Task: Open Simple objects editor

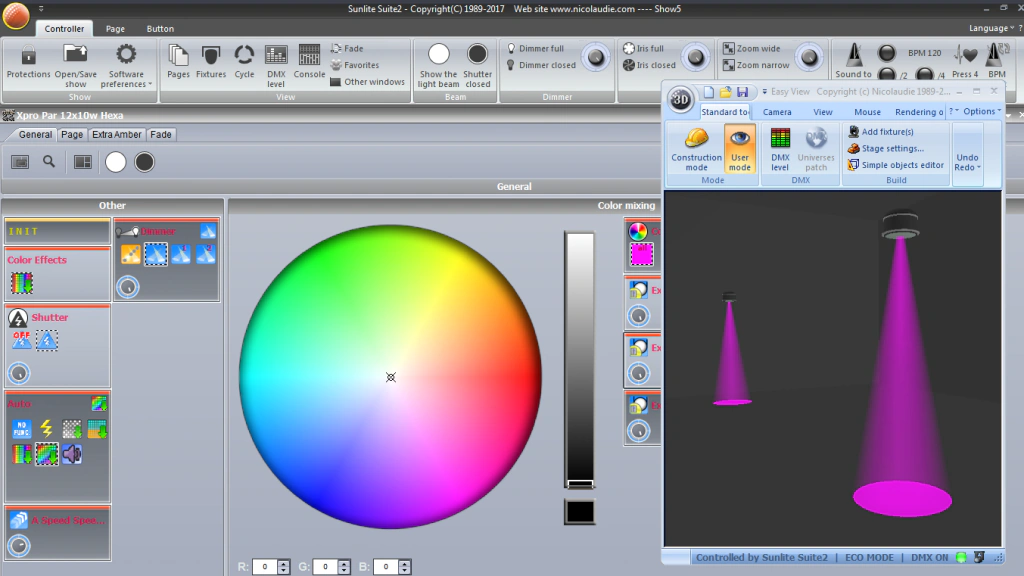Action: pos(895,165)
